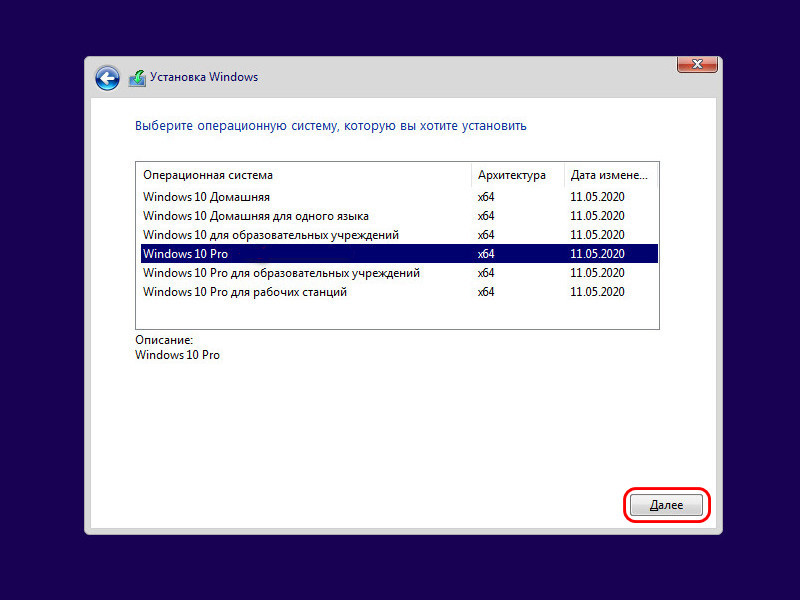Choose Windows 10 для образовательных учреждений
The height and width of the screenshot is (600, 800).
tap(399, 235)
